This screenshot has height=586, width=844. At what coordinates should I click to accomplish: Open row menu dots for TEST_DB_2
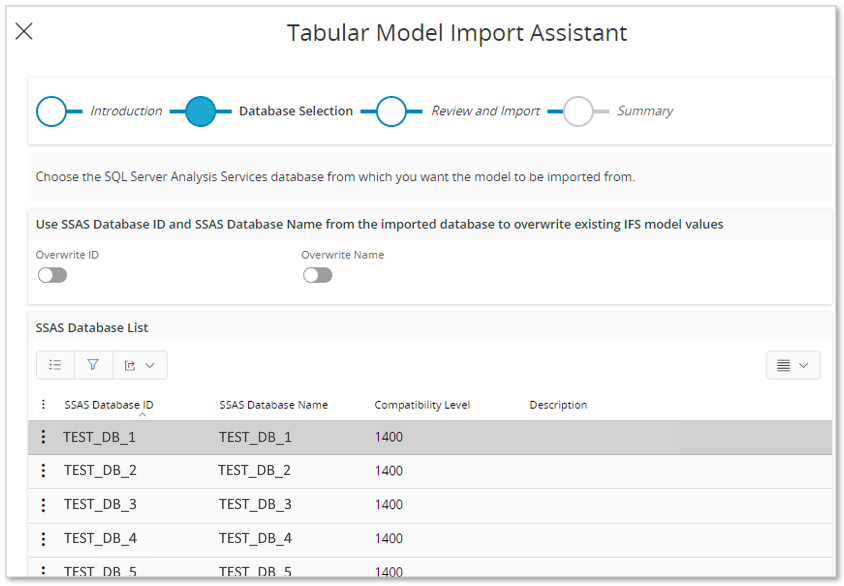coord(43,471)
